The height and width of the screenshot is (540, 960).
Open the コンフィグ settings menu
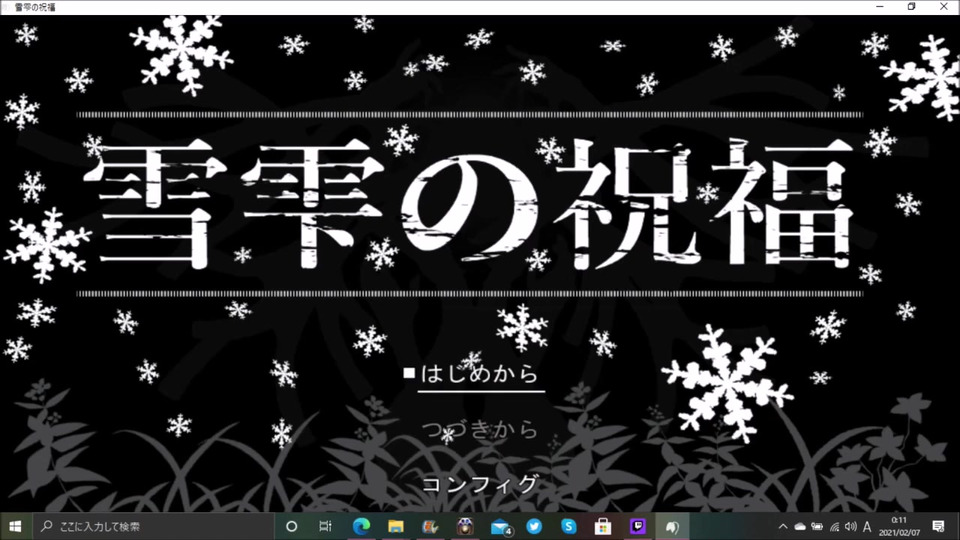click(479, 484)
